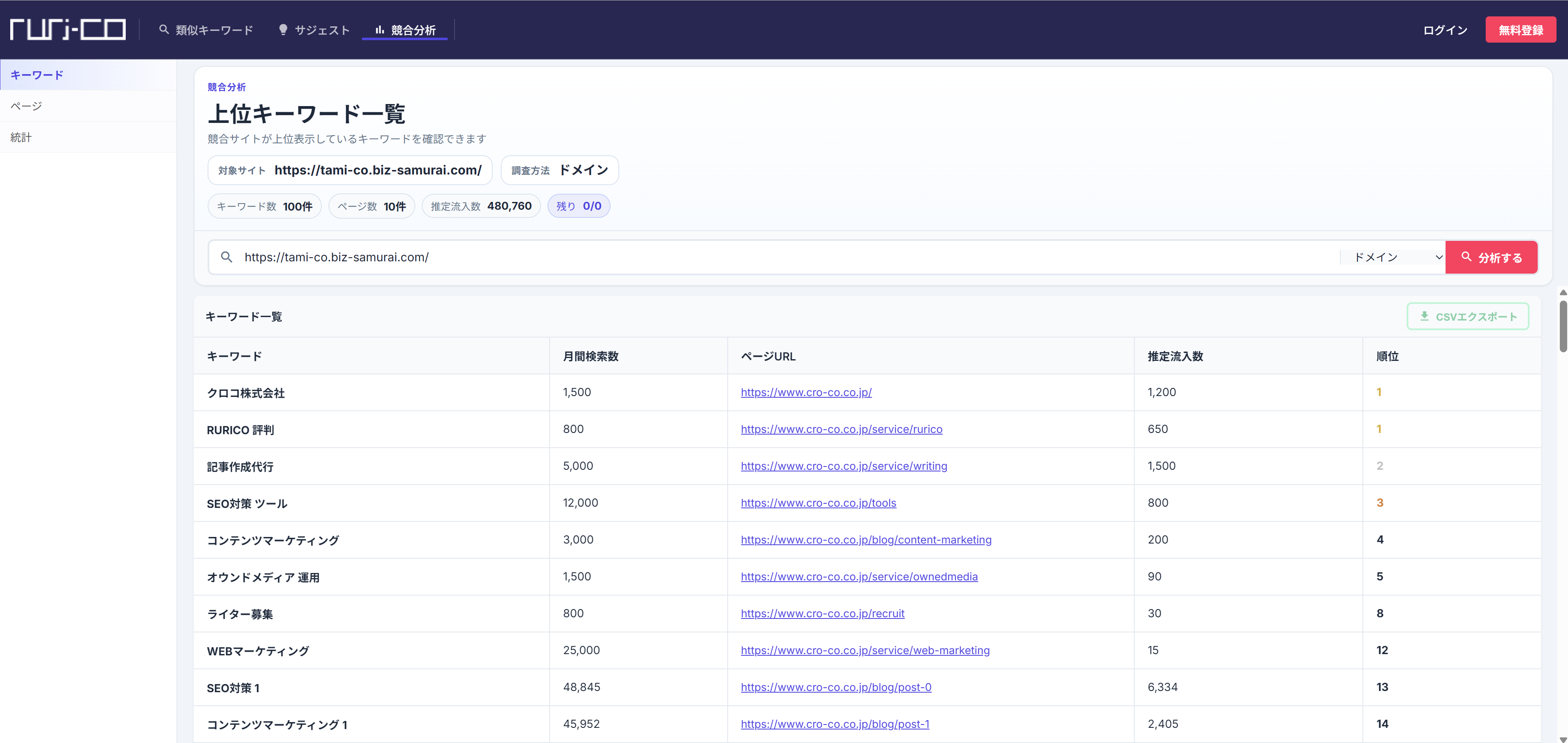Screen dimensions: 1568x743
Task: Switch to the サジェスト tab
Action: pyautogui.click(x=314, y=30)
